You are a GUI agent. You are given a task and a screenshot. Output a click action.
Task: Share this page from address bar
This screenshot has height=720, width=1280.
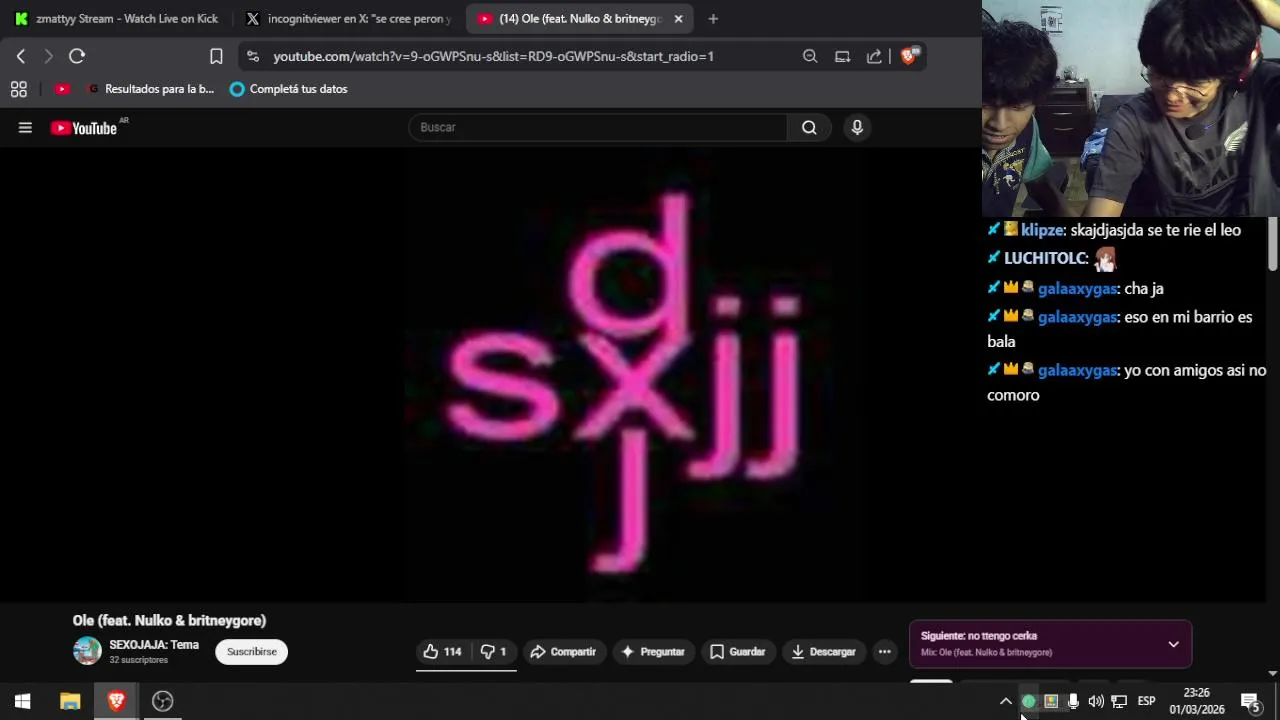tap(874, 56)
